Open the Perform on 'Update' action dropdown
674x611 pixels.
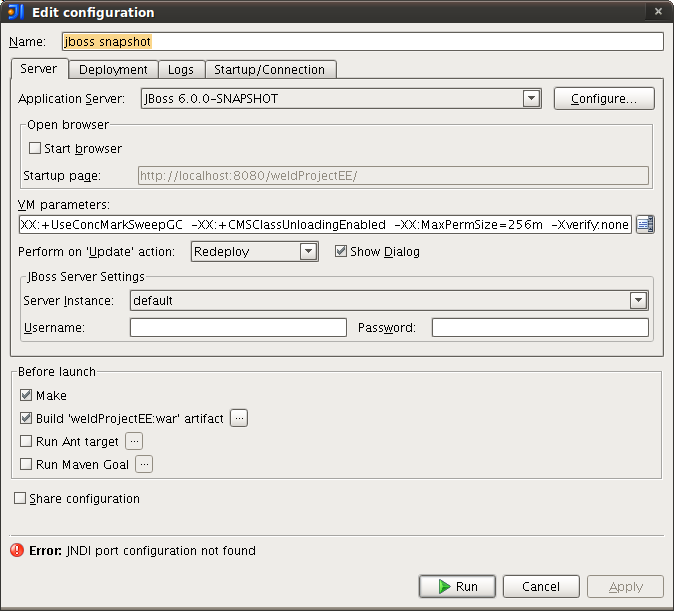(308, 252)
